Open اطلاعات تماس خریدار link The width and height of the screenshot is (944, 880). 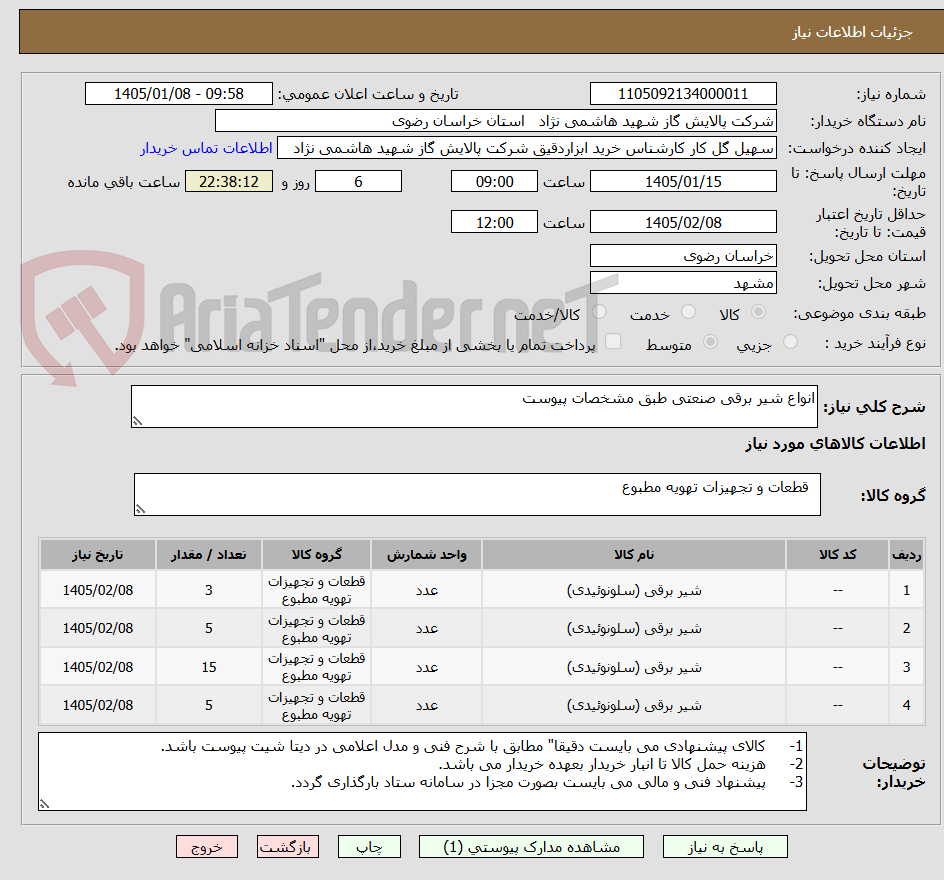point(206,148)
